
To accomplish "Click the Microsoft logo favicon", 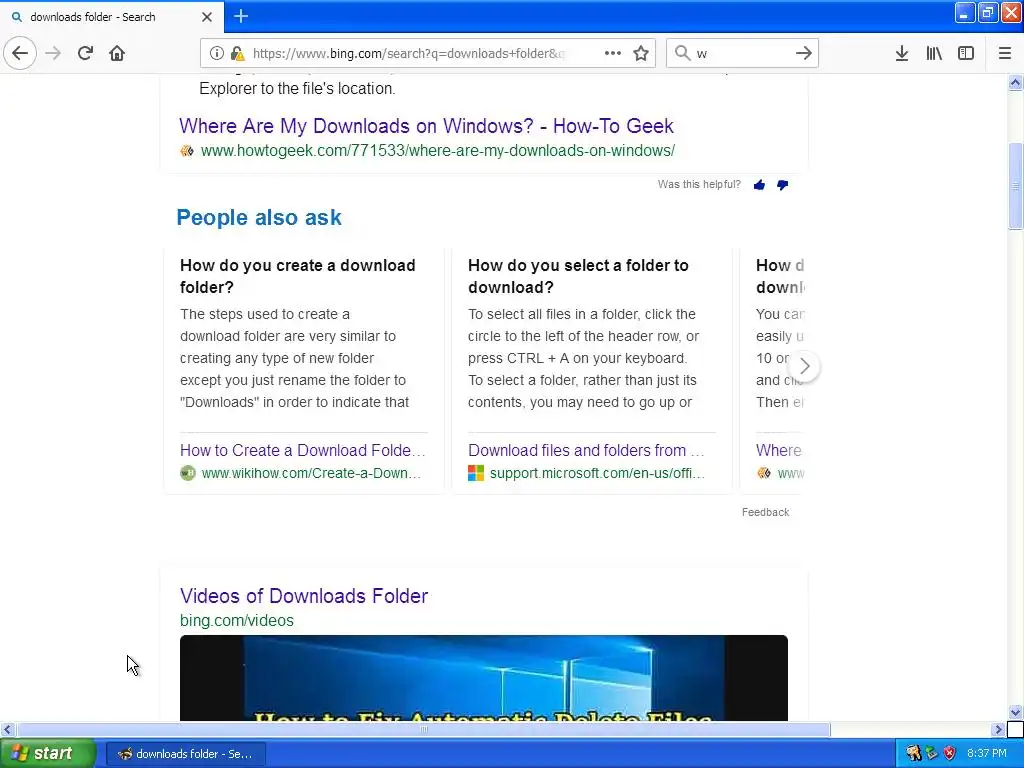I will (476, 473).
